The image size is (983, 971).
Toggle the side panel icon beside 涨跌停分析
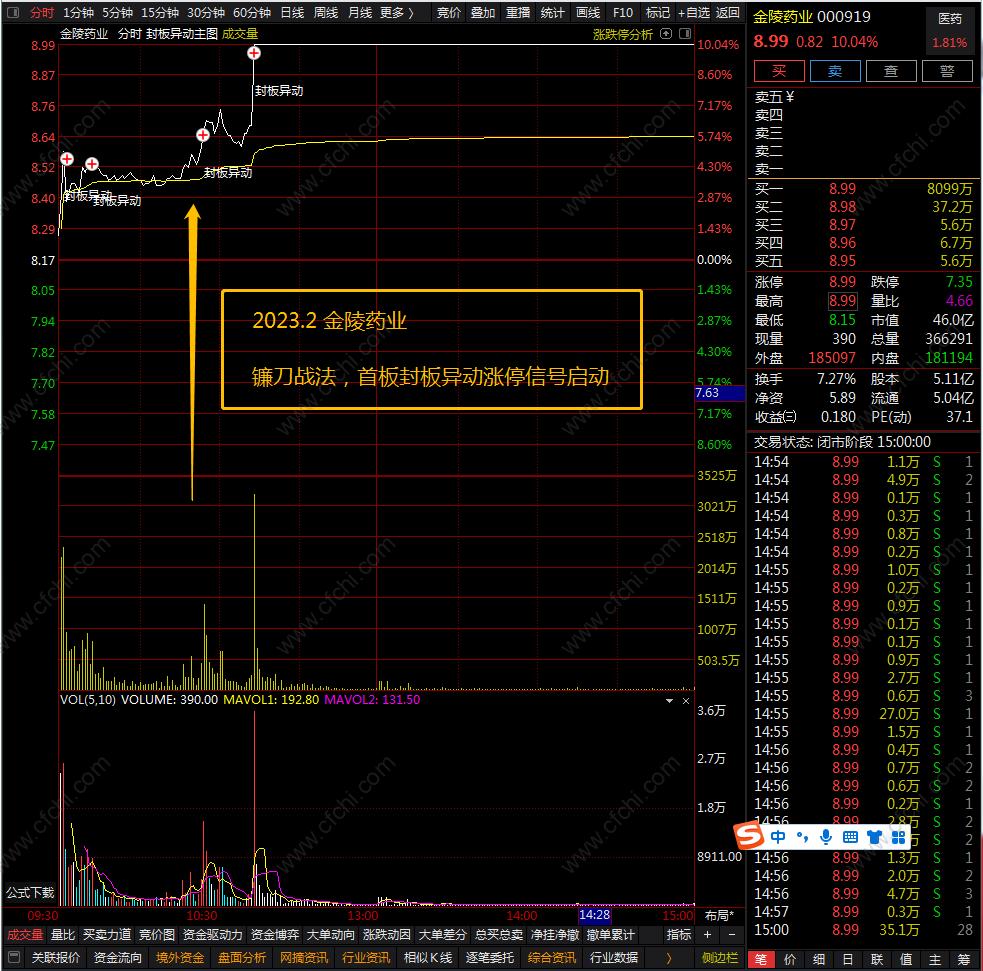point(685,34)
